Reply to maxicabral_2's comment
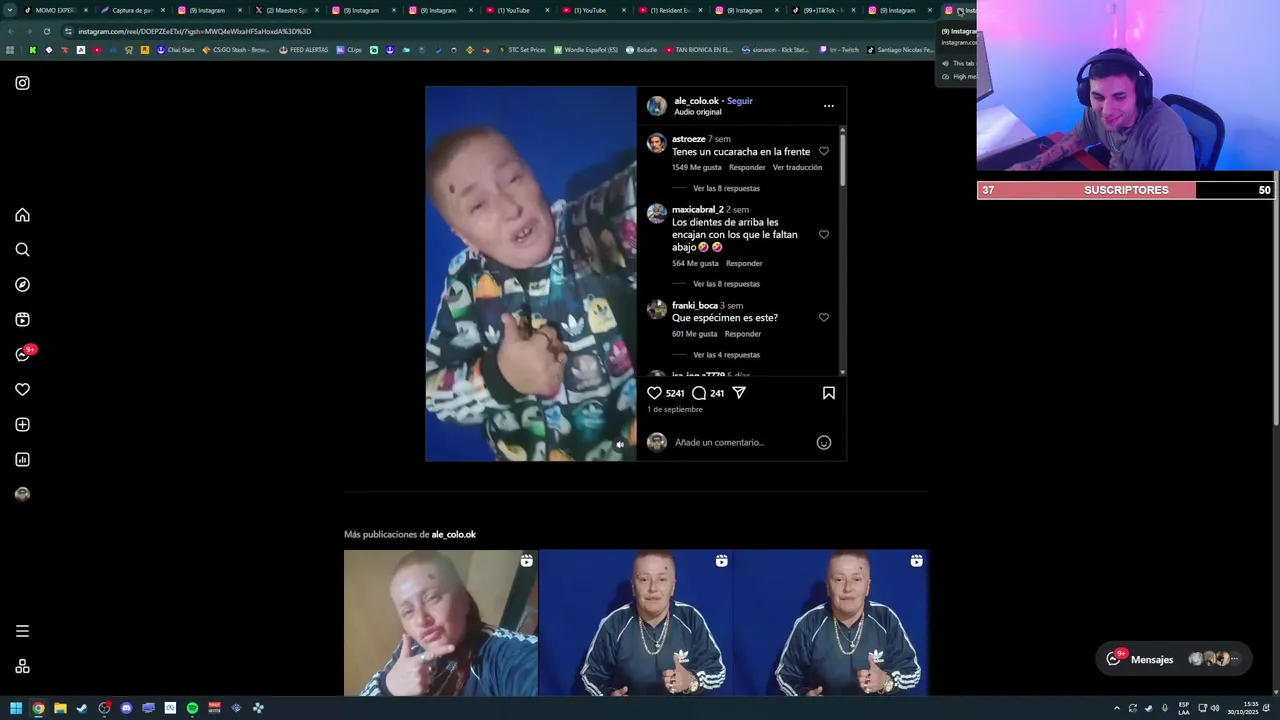The width and height of the screenshot is (1280, 720). 744,263
